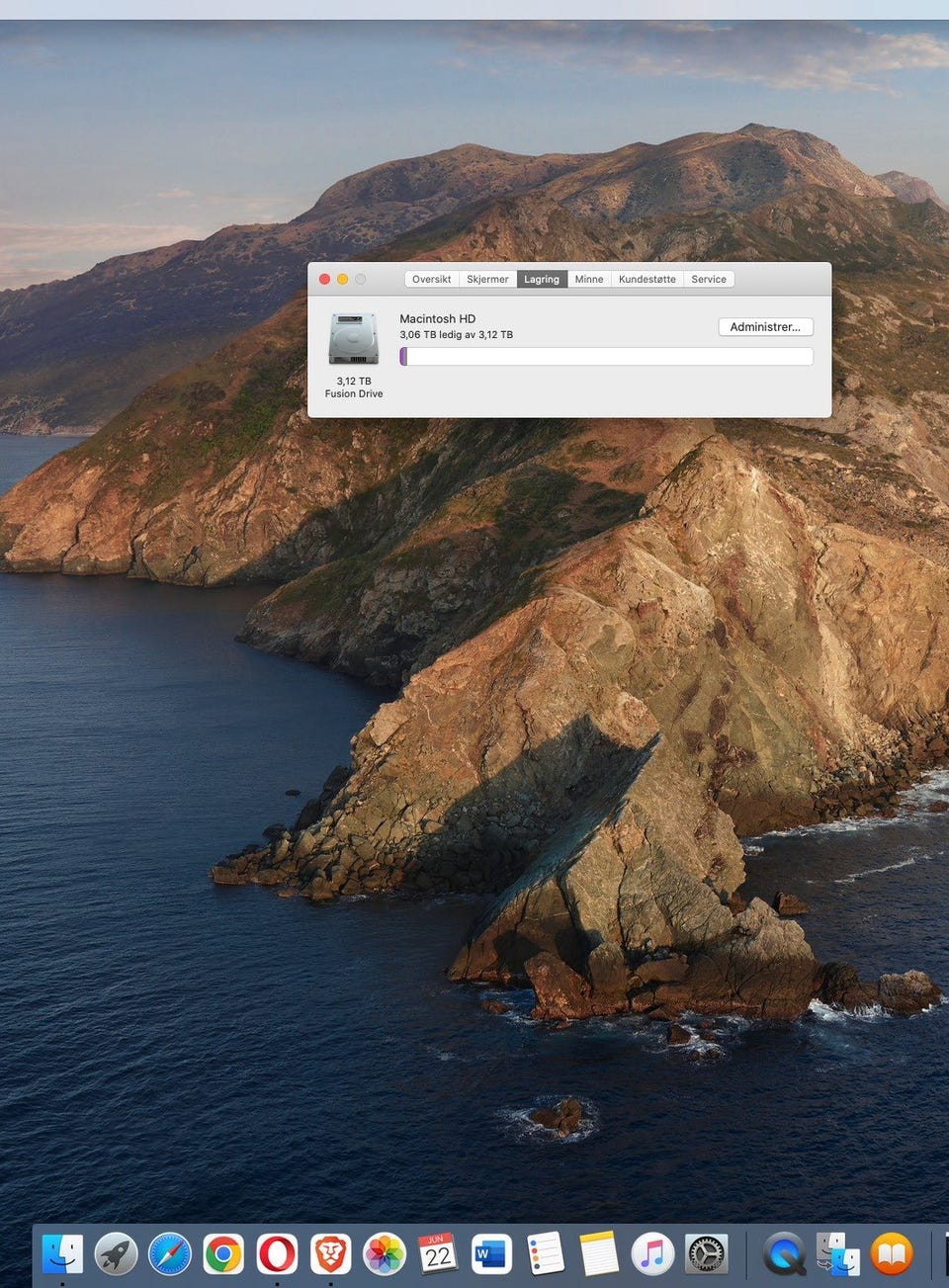The width and height of the screenshot is (949, 1288).
Task: Open the Brave browser lion icon
Action: pos(330,1254)
